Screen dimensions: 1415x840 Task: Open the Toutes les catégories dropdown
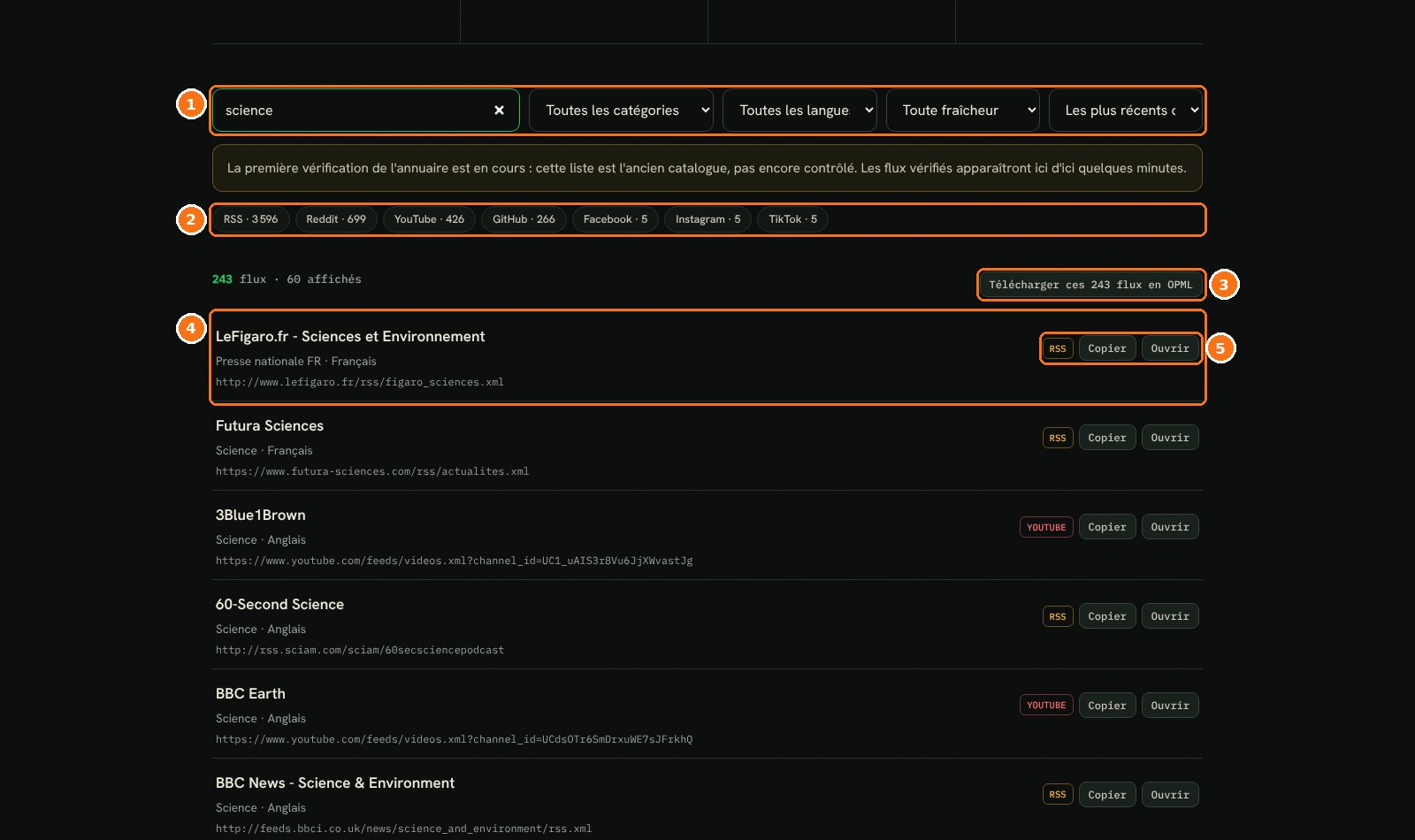[x=621, y=111]
